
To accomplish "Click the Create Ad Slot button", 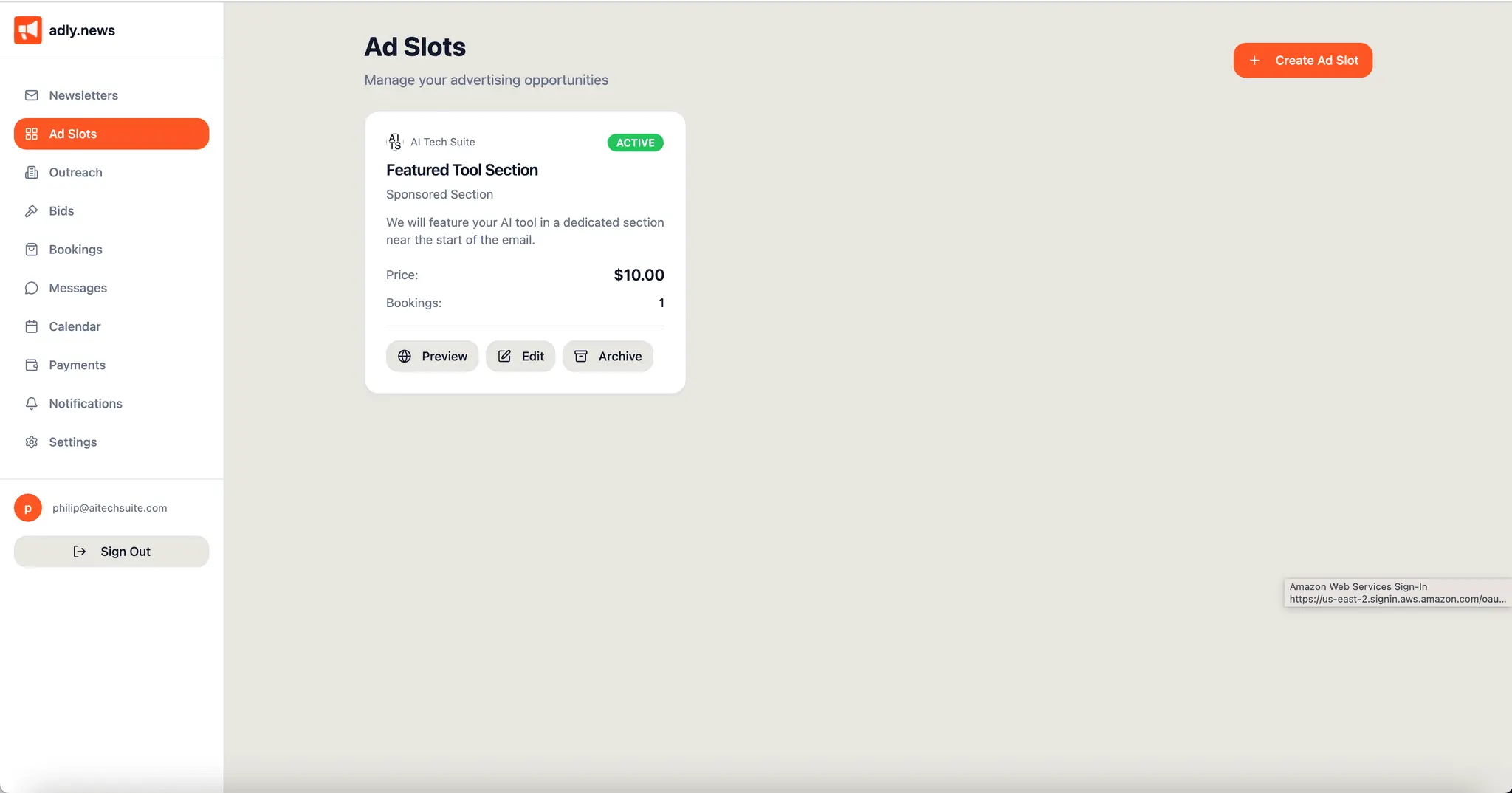I will (1302, 61).
